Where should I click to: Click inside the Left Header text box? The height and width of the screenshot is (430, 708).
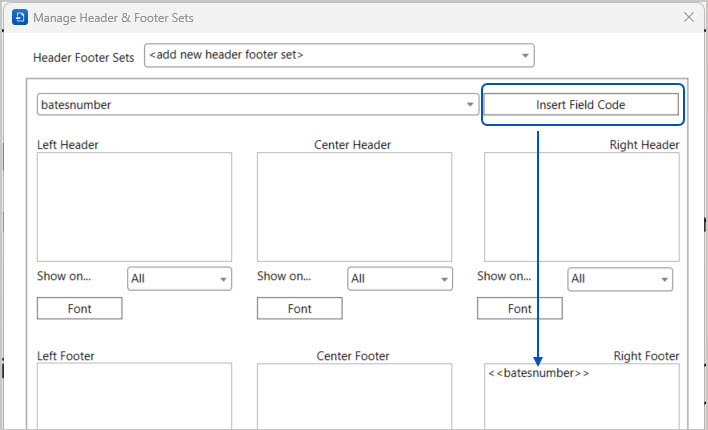[x=134, y=207]
